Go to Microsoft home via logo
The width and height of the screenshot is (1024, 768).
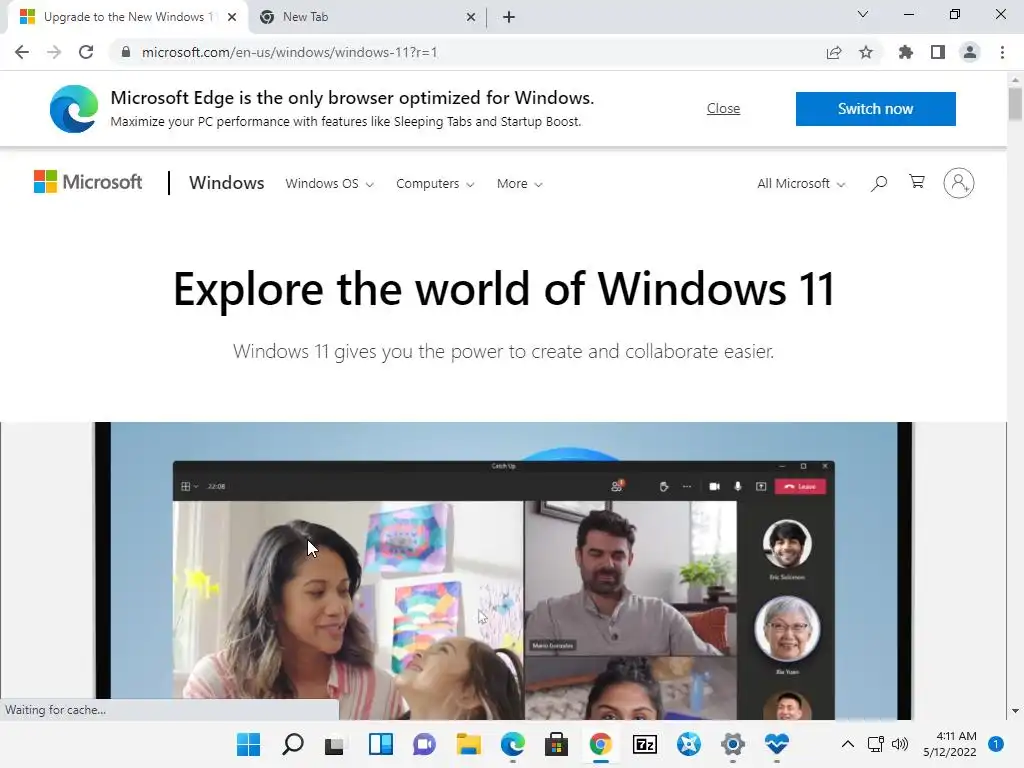pos(88,182)
